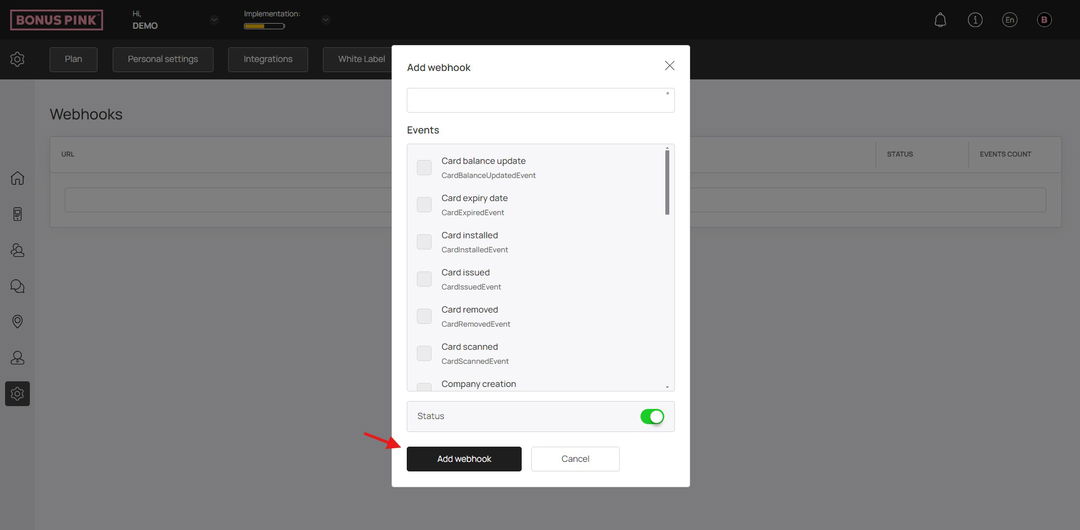Click the scroll-down arrow of events list
Screen dimensions: 1080x530
coord(667,387)
